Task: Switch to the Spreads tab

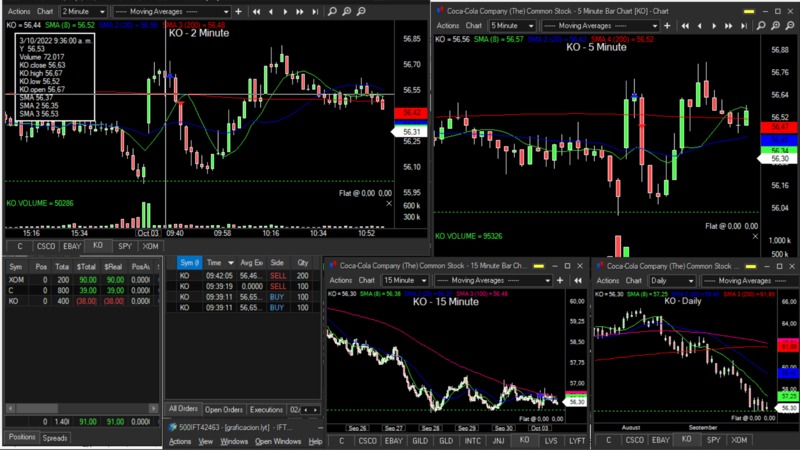Action: pyautogui.click(x=55, y=438)
